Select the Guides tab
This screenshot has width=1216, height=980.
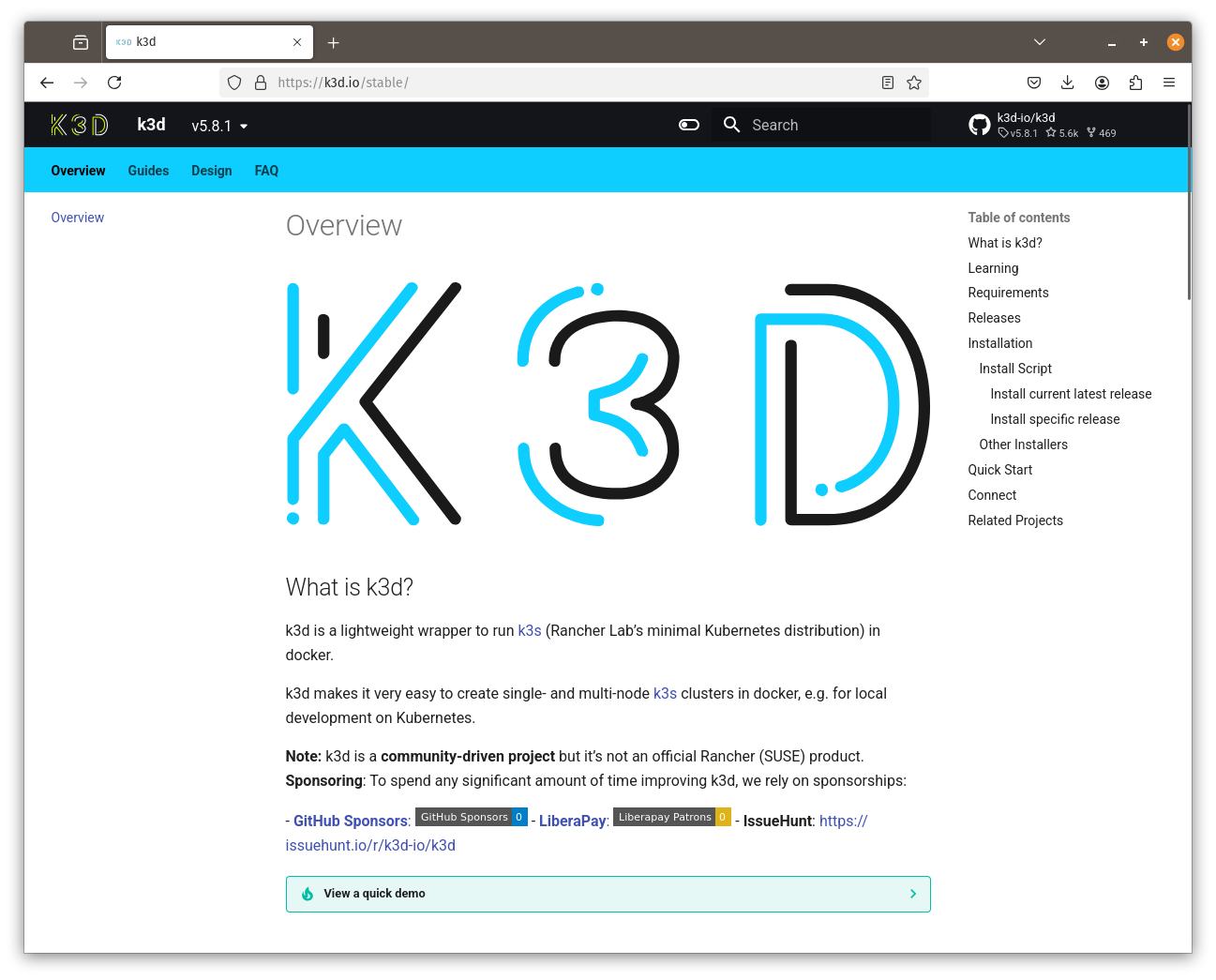coord(148,171)
